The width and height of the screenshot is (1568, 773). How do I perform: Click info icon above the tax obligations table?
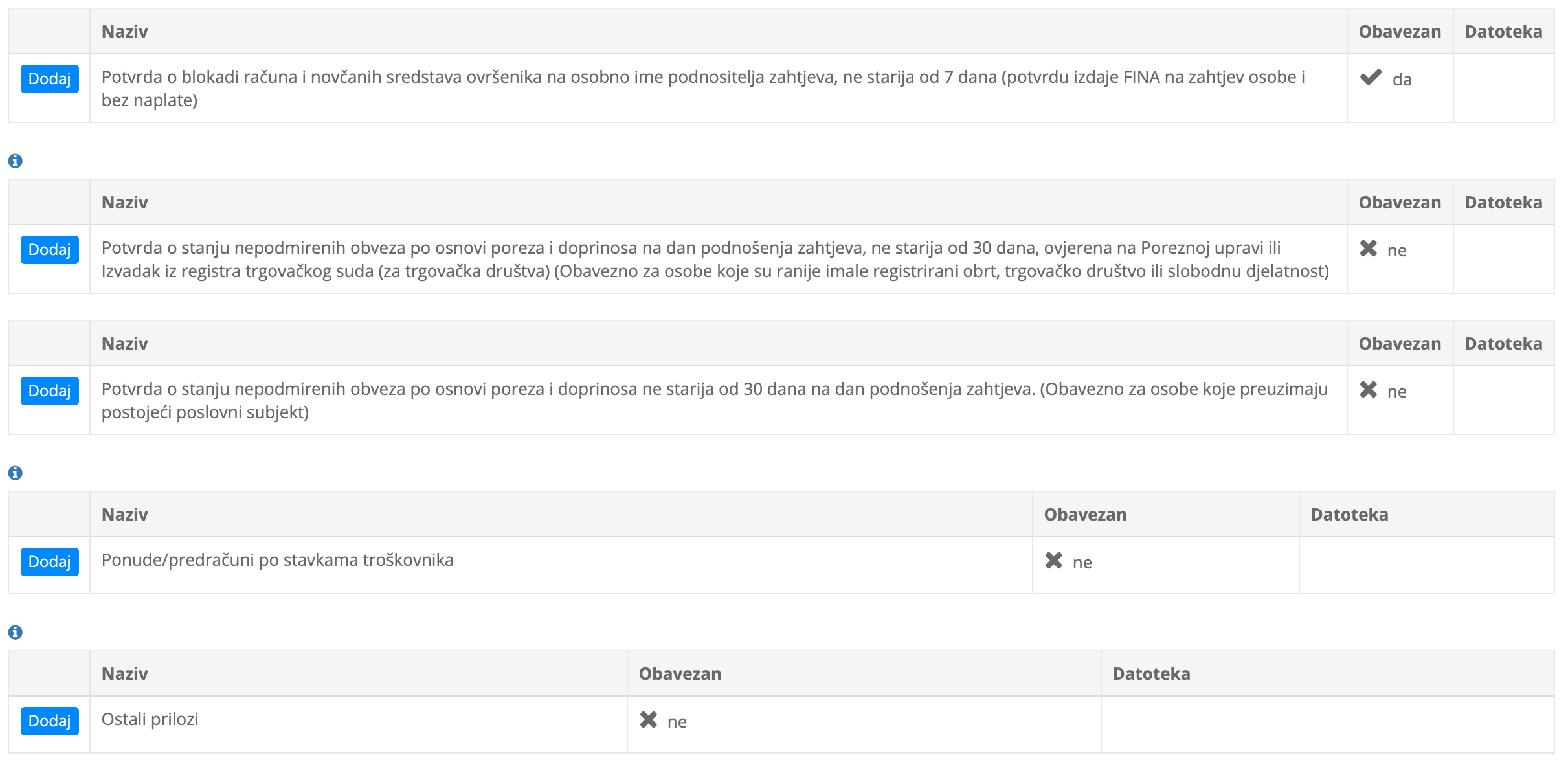[x=16, y=161]
